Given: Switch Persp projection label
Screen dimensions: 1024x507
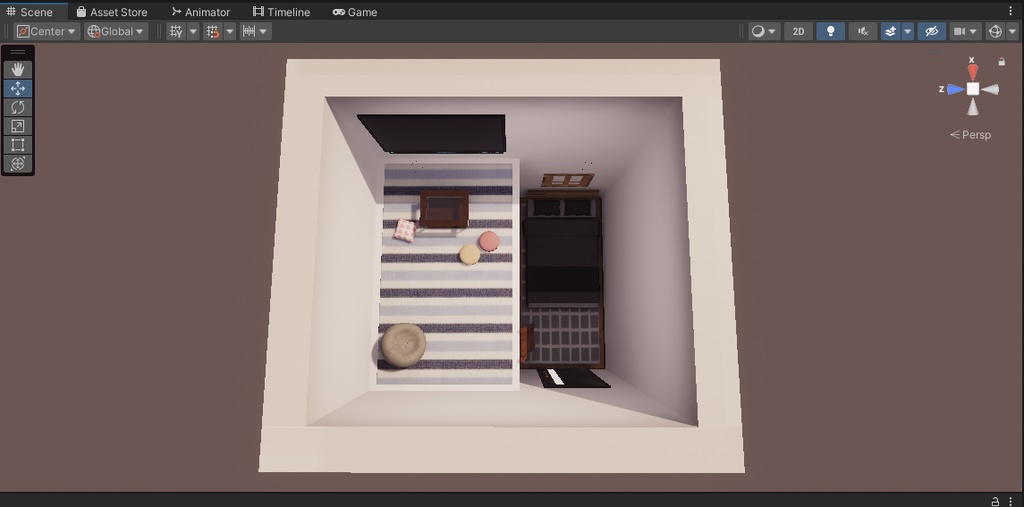Looking at the screenshot, I should (x=970, y=135).
